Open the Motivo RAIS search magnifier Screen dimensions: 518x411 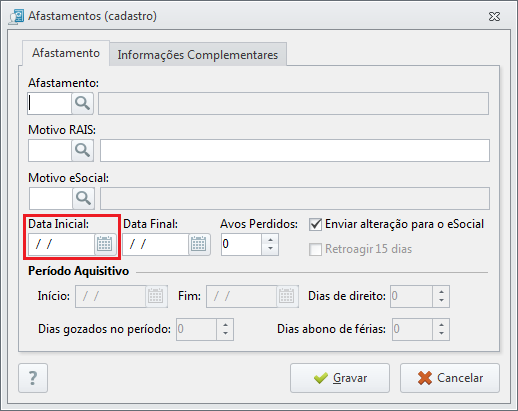pos(82,150)
